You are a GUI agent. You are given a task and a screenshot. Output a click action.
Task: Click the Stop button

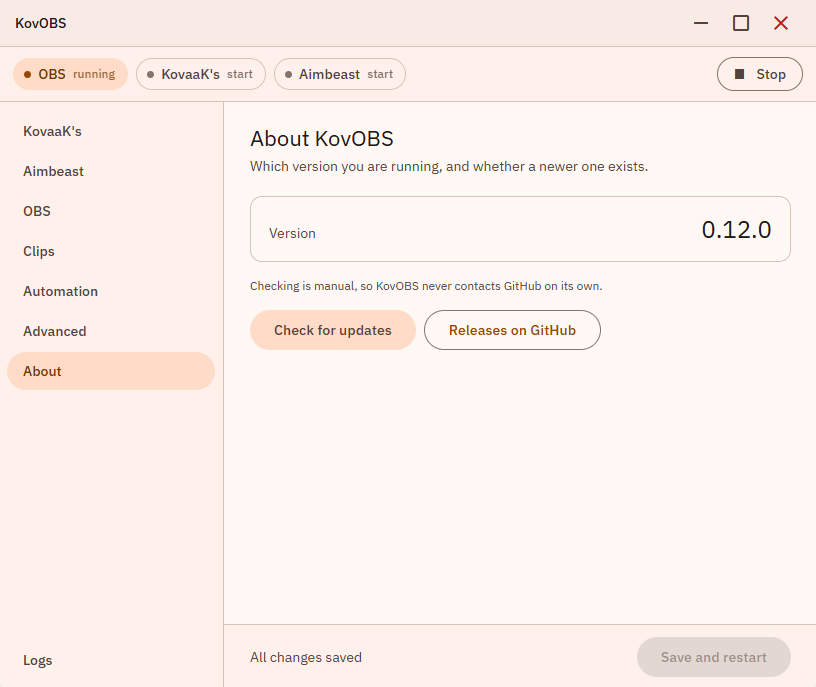coord(760,74)
